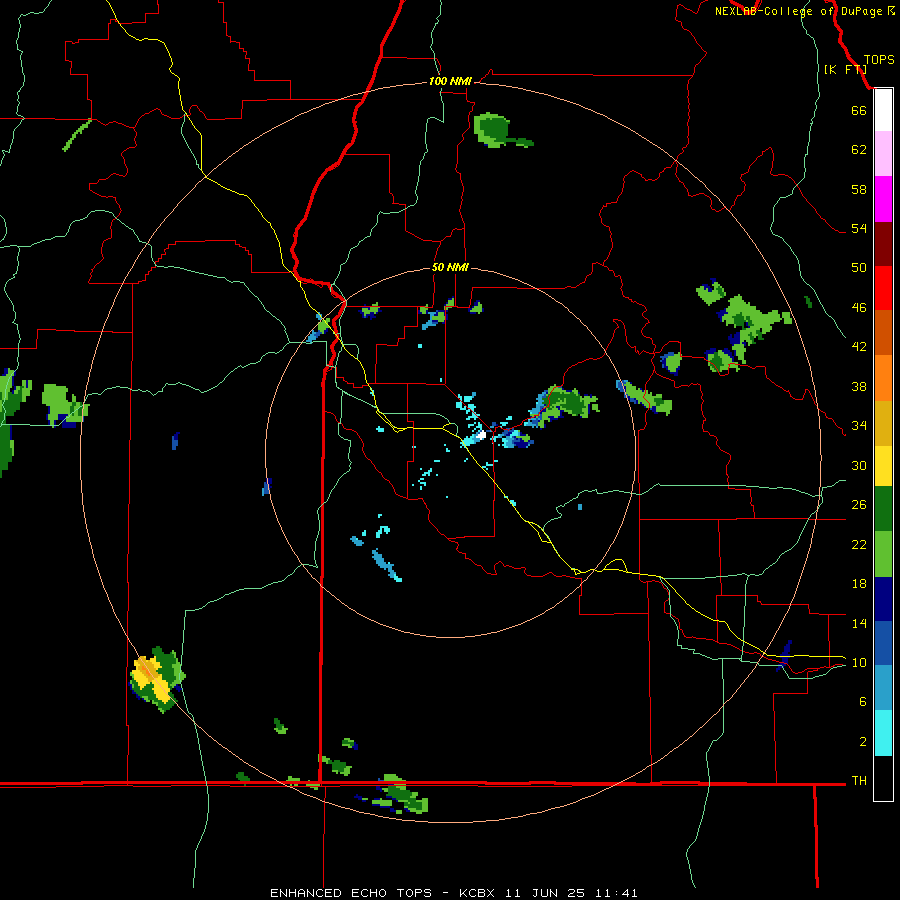The image size is (900, 900).
Task: Click the 10 legend value
Action: point(859,663)
